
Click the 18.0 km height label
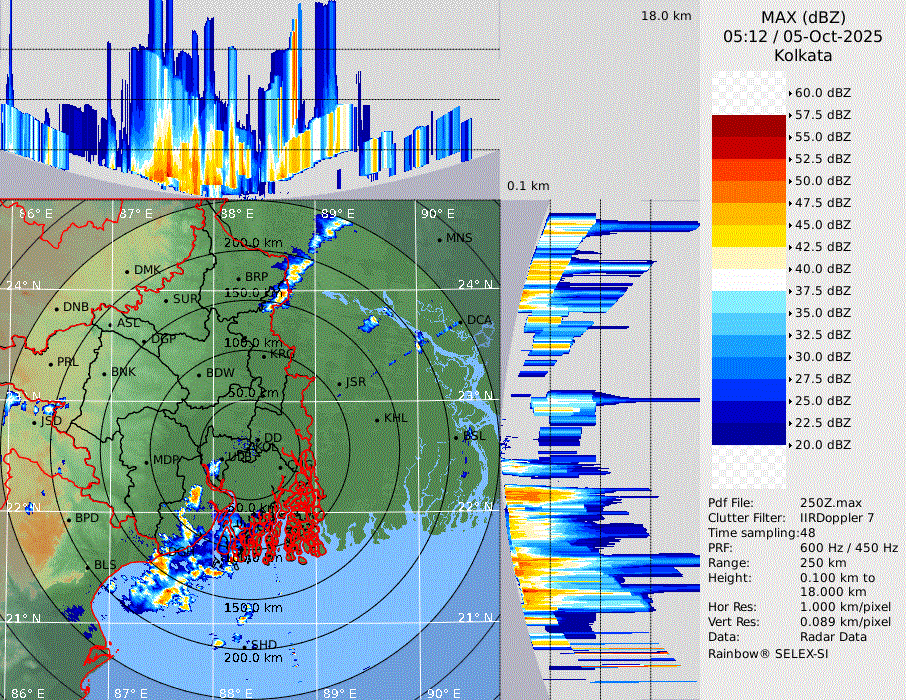pyautogui.click(x=666, y=16)
